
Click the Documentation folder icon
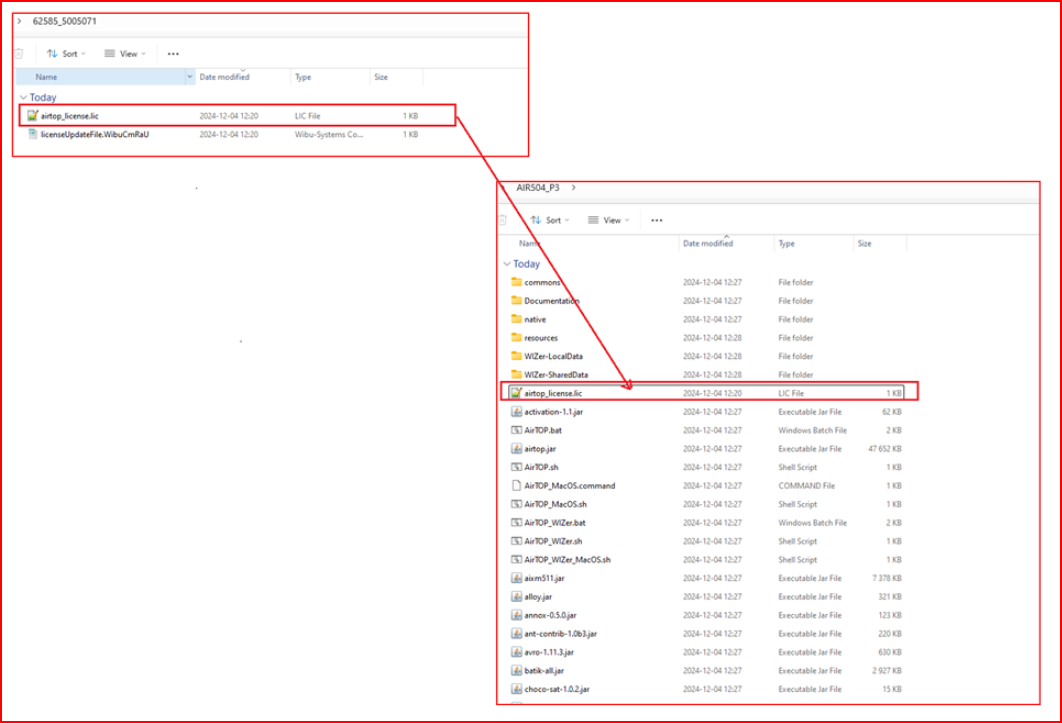(517, 301)
